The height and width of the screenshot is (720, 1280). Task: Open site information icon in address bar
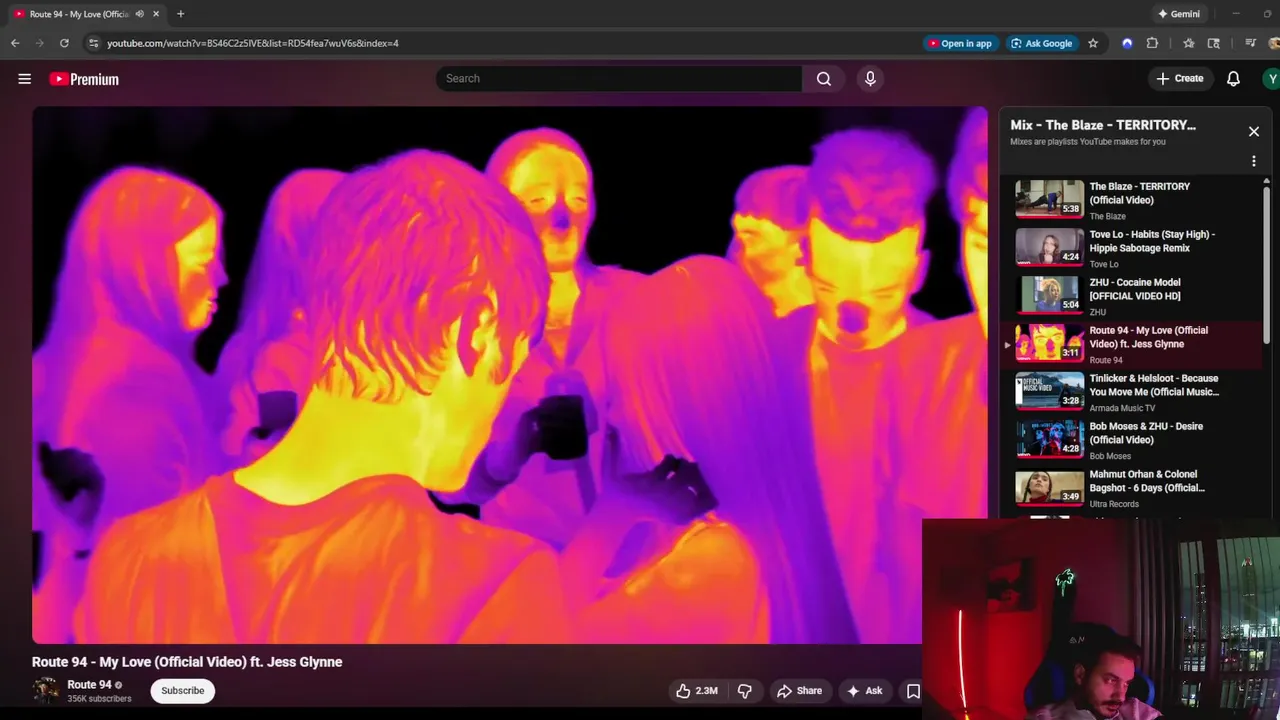coord(93,43)
